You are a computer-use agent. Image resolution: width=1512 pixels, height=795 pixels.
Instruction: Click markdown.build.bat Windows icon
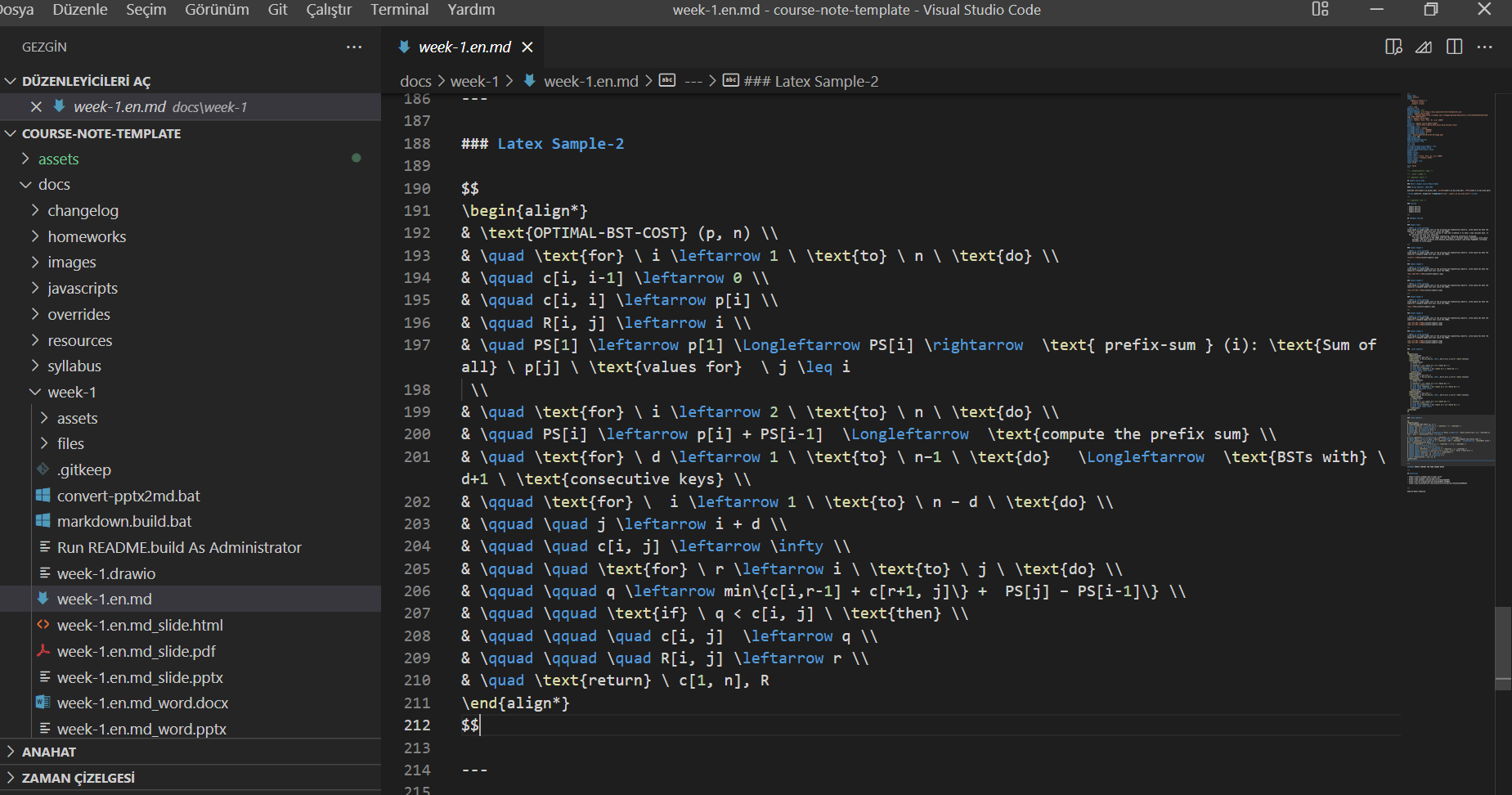pos(43,521)
